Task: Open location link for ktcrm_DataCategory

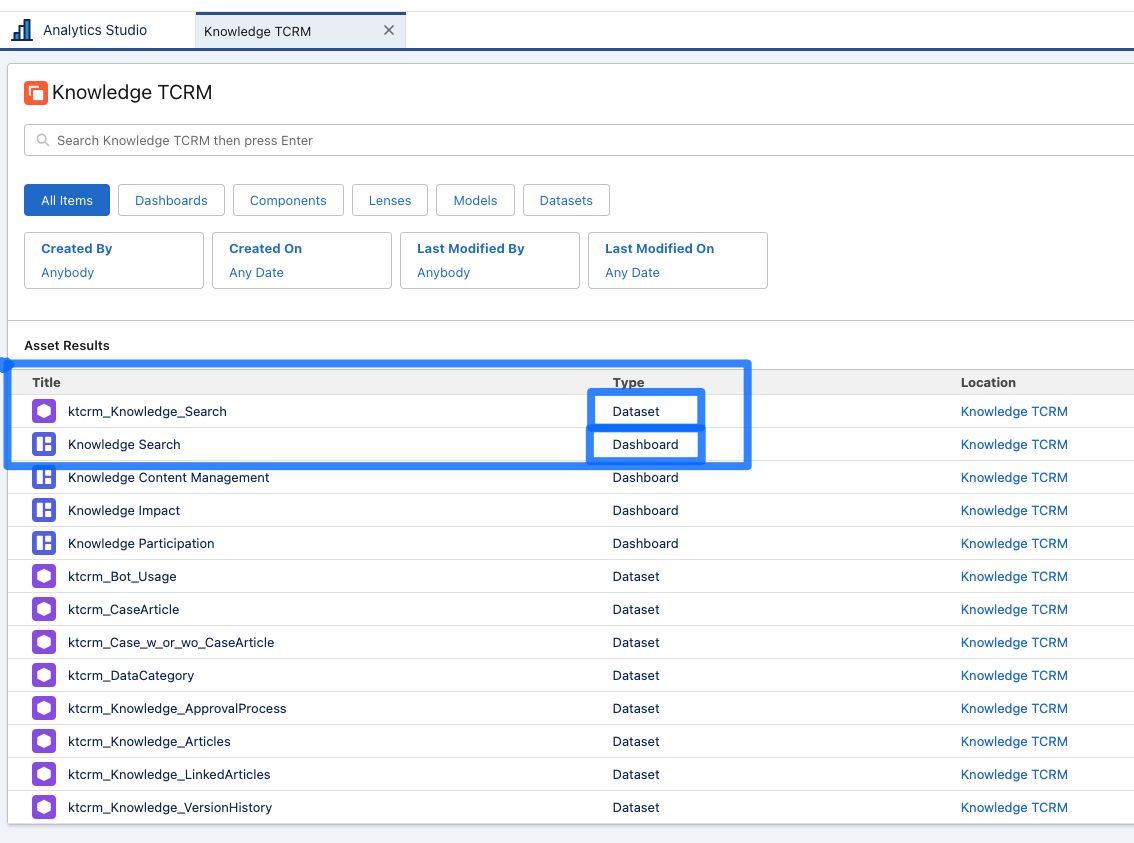Action: [x=1014, y=675]
